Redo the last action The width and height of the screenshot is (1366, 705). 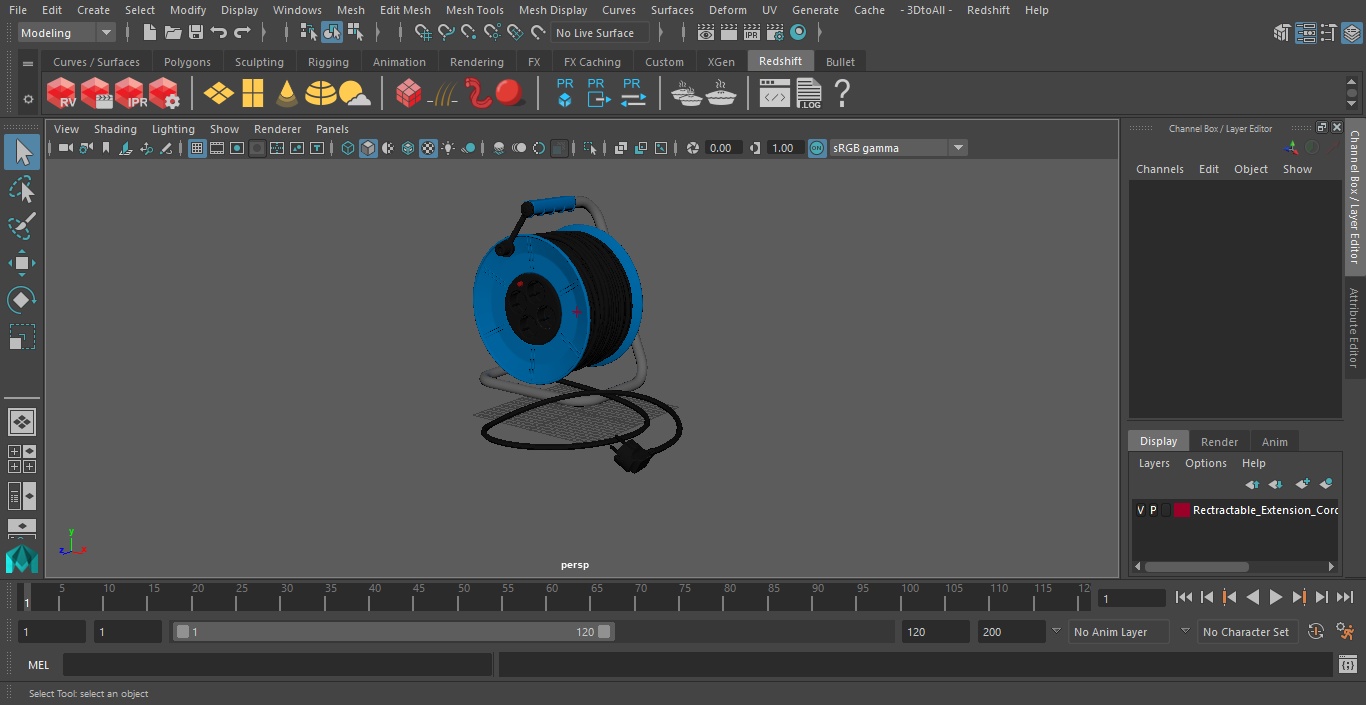click(x=242, y=33)
